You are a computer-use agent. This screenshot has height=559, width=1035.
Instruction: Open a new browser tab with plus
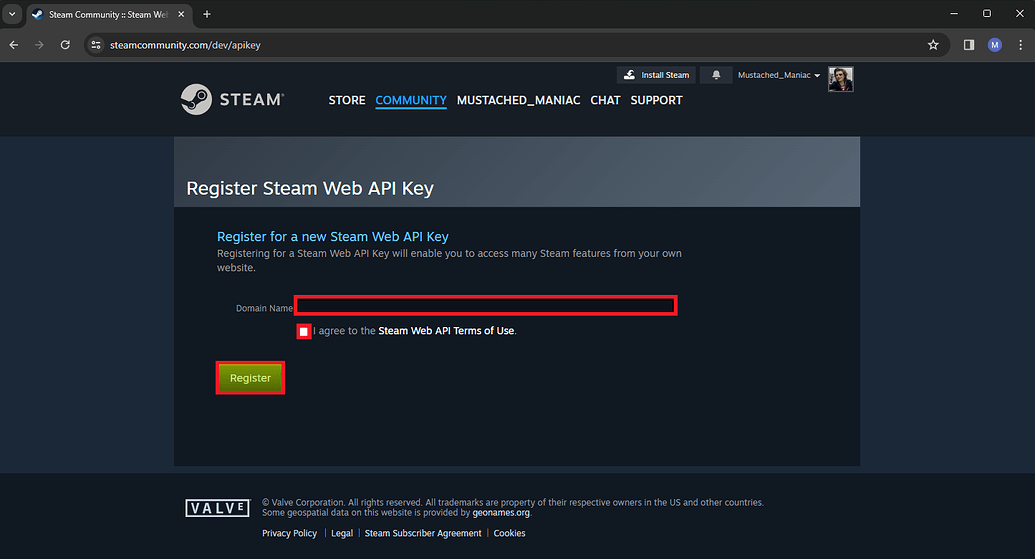point(207,14)
